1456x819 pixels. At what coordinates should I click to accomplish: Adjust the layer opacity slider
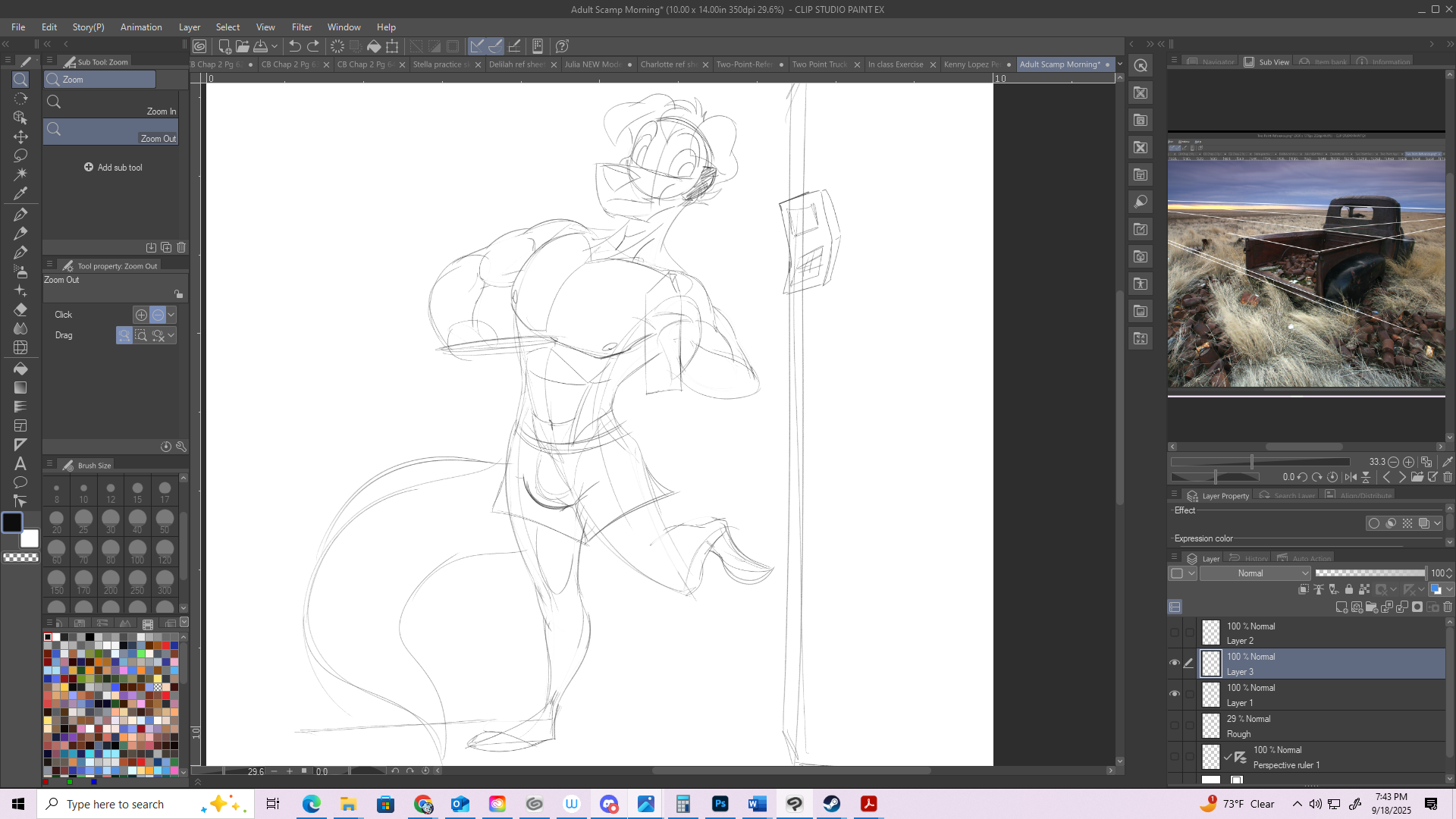(x=1370, y=573)
